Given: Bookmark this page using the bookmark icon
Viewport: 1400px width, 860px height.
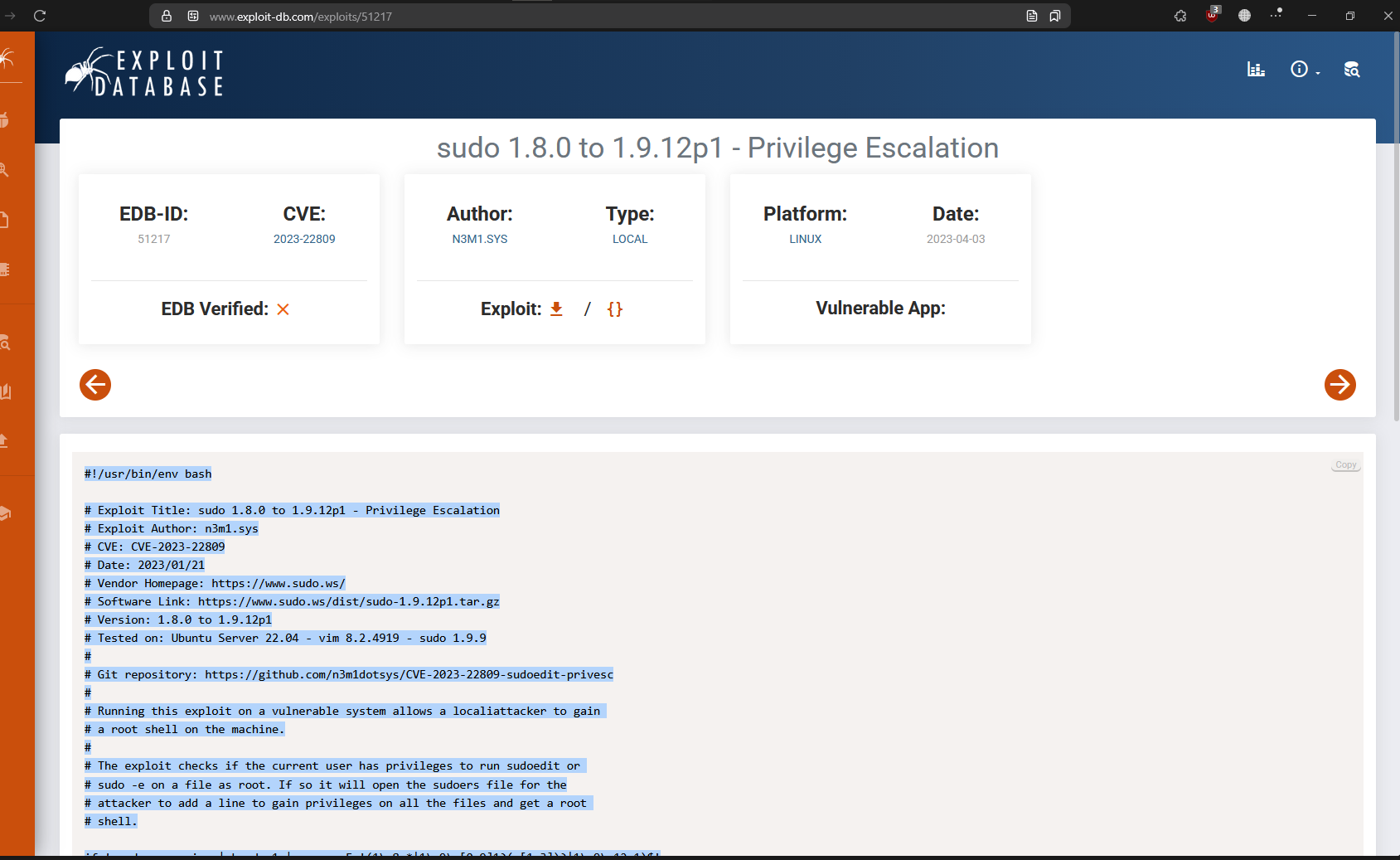Looking at the screenshot, I should (1055, 16).
